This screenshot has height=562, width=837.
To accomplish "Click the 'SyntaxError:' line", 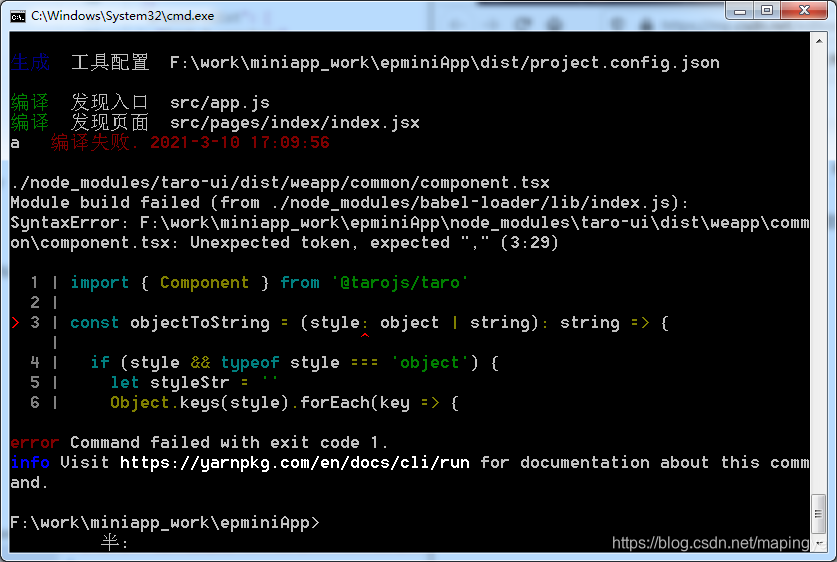I will (x=409, y=223).
